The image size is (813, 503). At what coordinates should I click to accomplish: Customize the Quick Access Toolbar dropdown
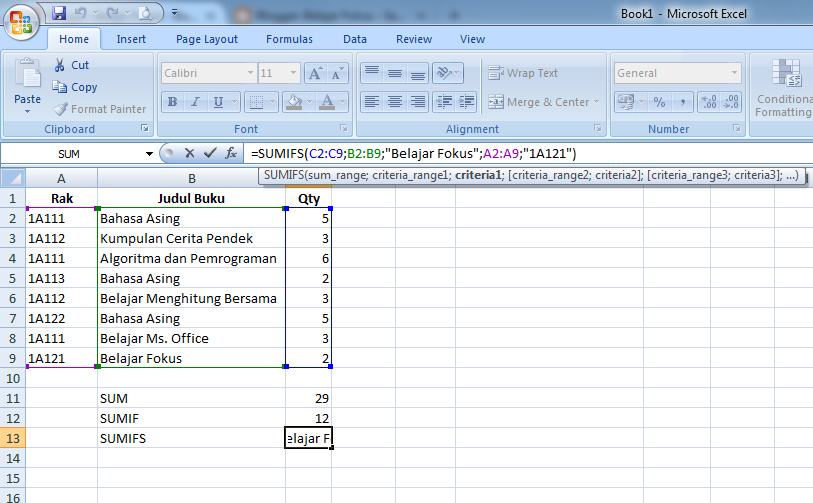point(175,12)
